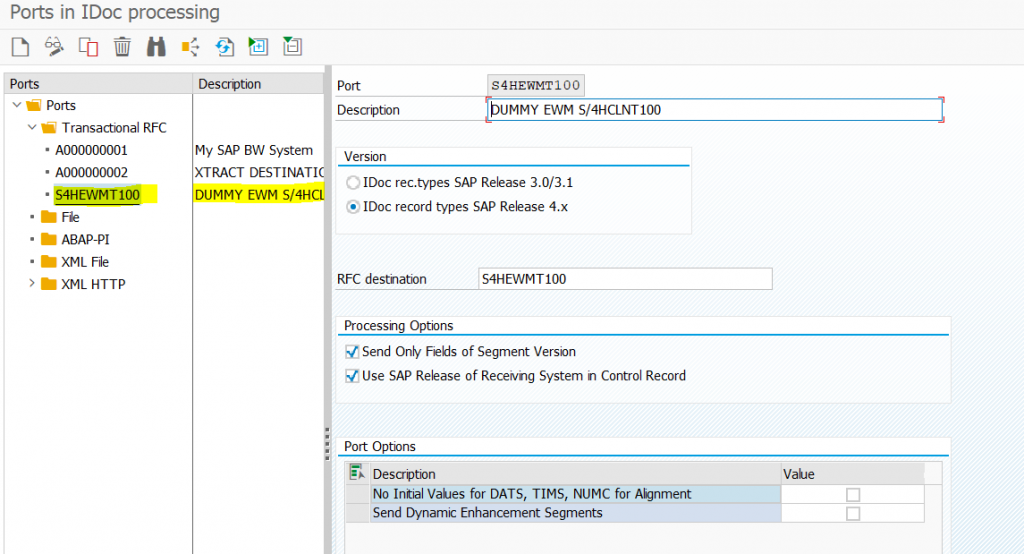Click the Ports column header
1024x554 pixels.
click(x=98, y=84)
